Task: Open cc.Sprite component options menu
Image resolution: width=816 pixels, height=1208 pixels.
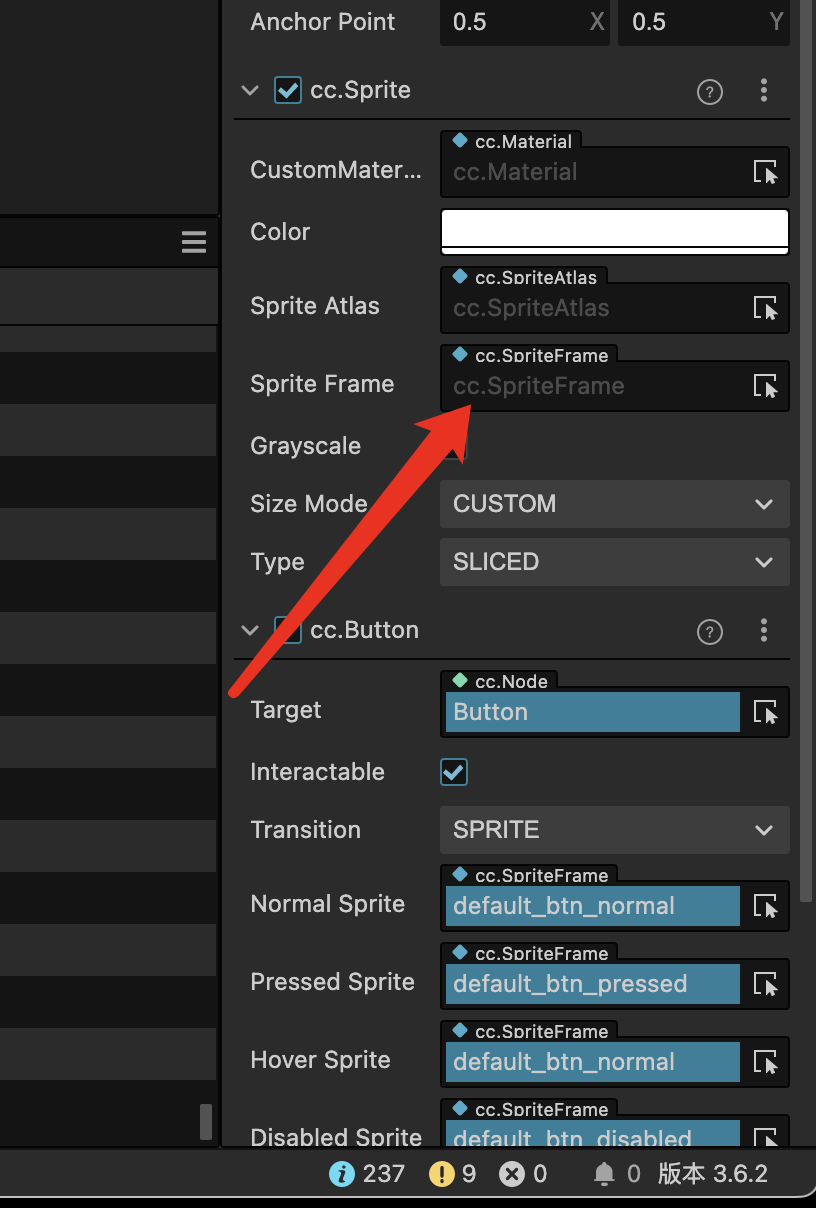Action: click(764, 91)
